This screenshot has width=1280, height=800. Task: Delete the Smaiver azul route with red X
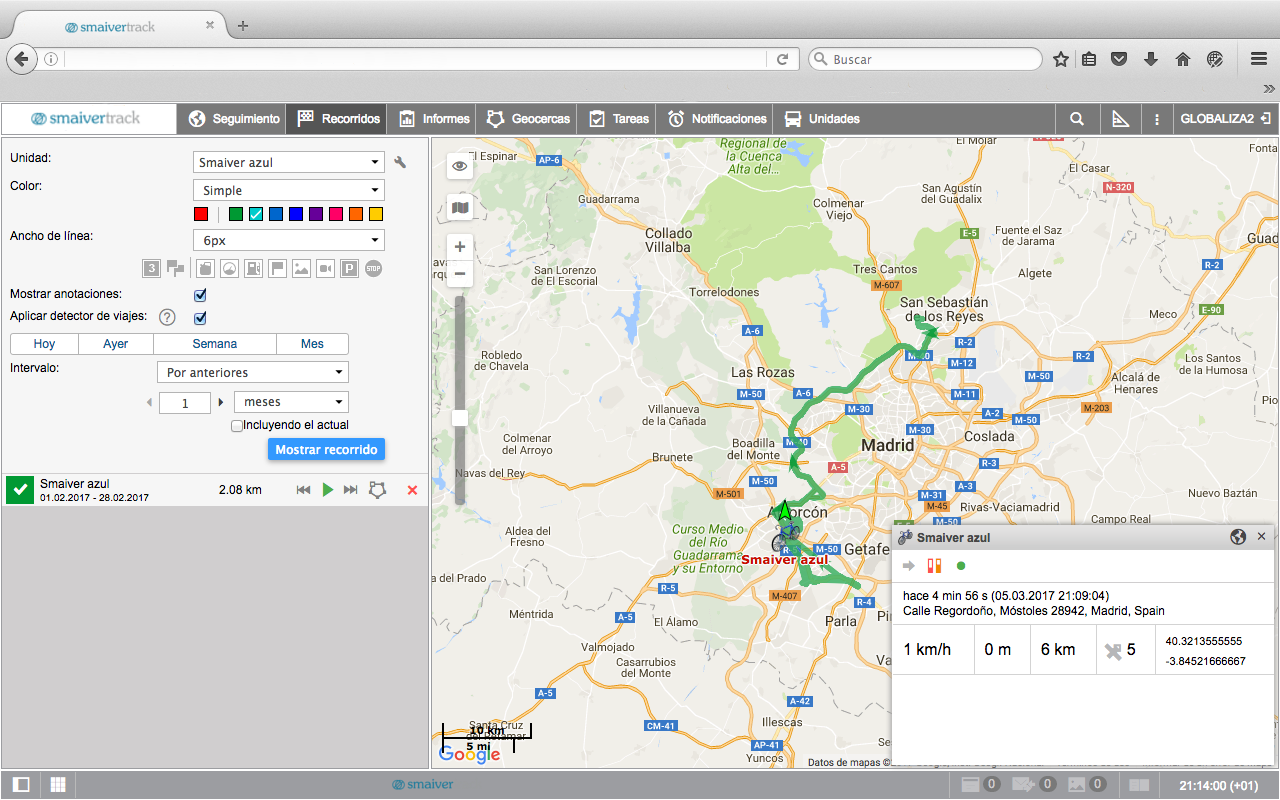[412, 490]
